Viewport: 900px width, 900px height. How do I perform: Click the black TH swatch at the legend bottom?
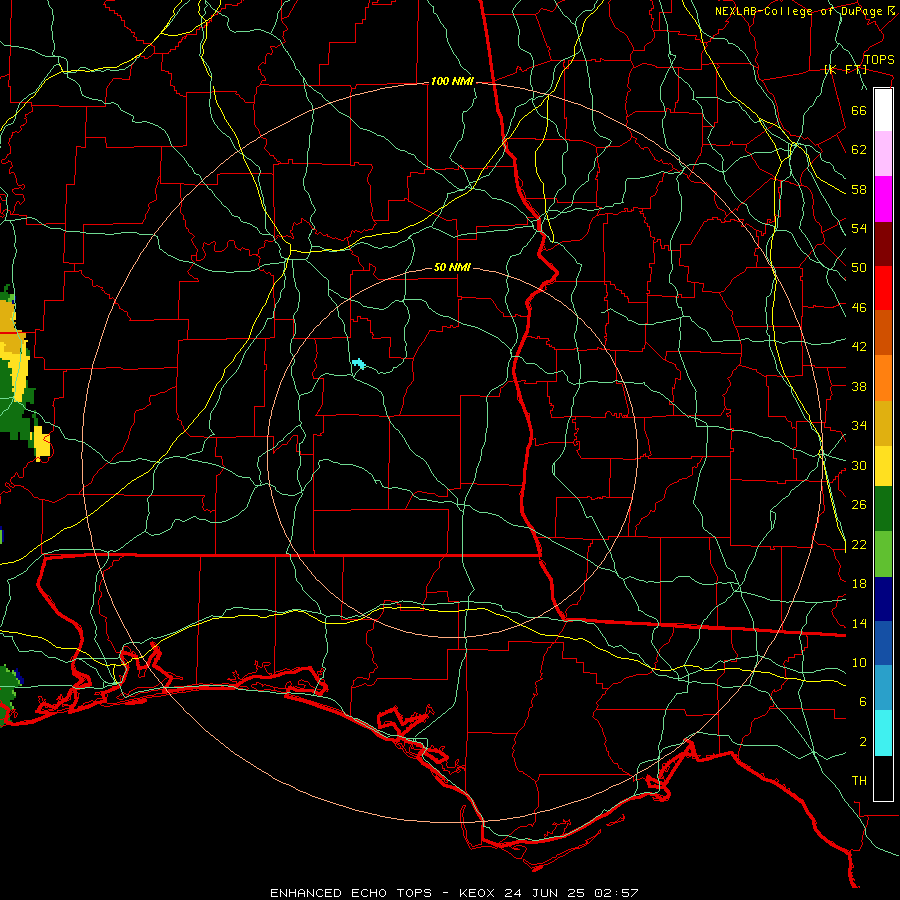pos(883,778)
